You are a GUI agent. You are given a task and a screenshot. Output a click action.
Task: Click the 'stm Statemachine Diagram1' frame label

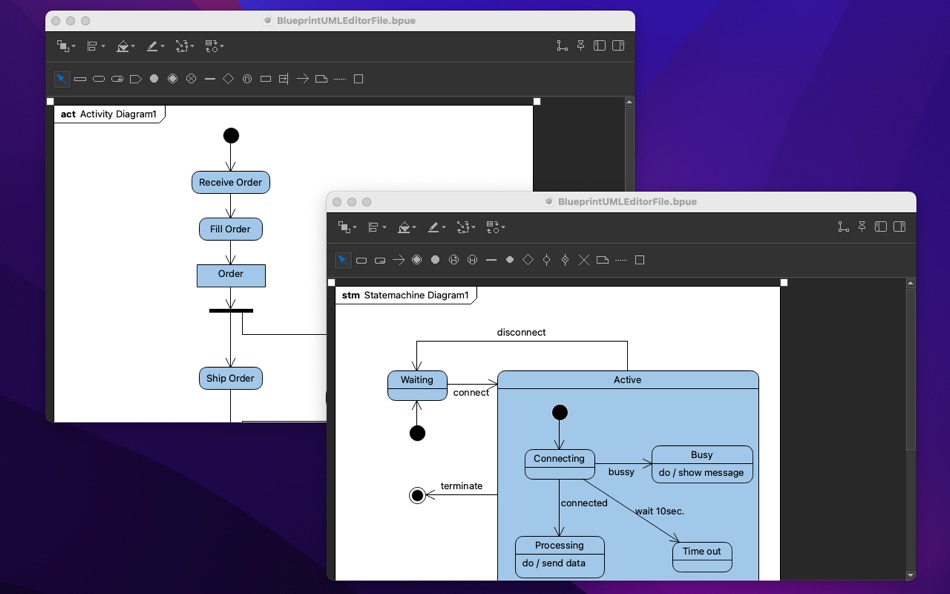click(405, 295)
